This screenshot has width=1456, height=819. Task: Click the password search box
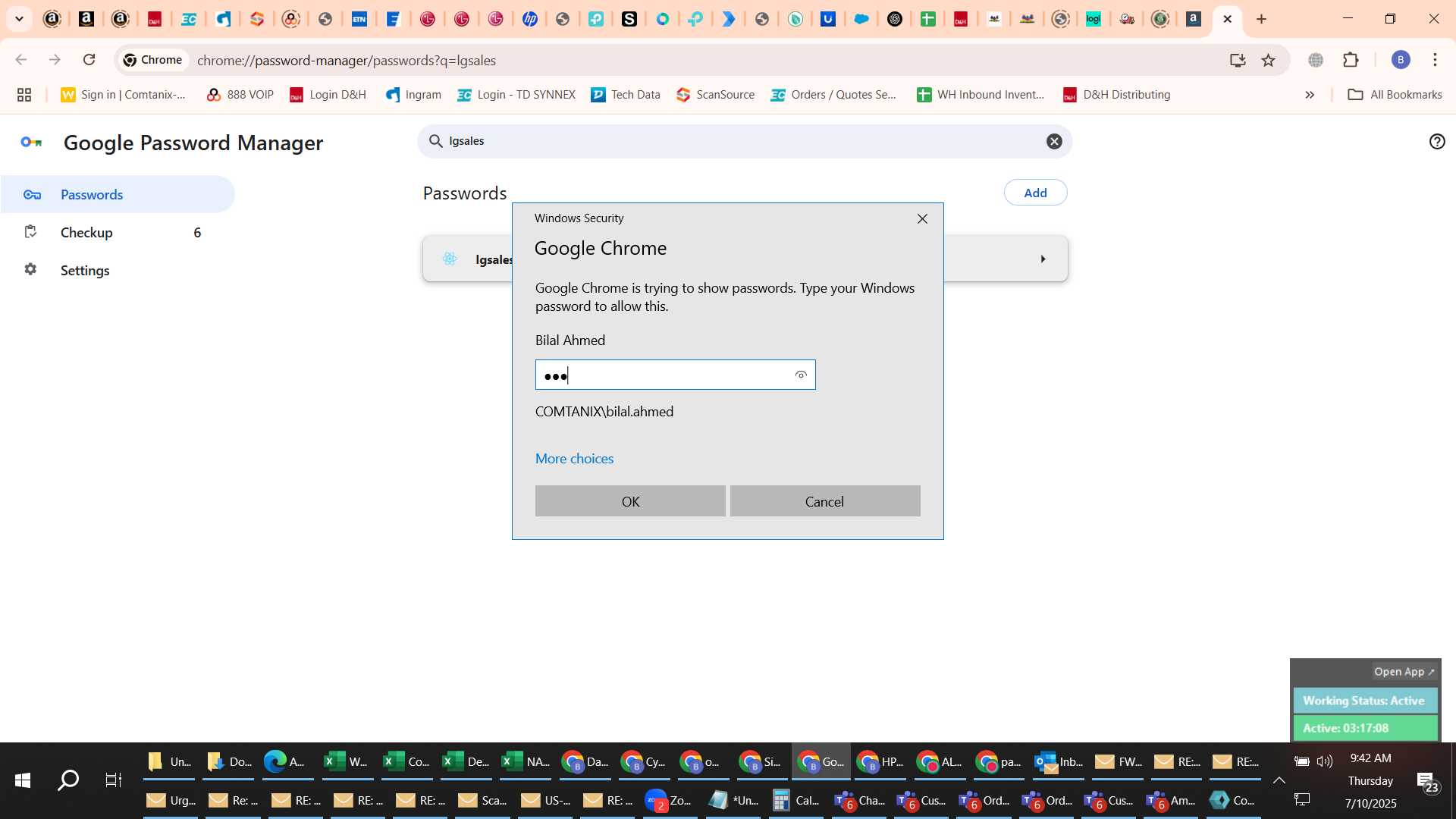[744, 141]
